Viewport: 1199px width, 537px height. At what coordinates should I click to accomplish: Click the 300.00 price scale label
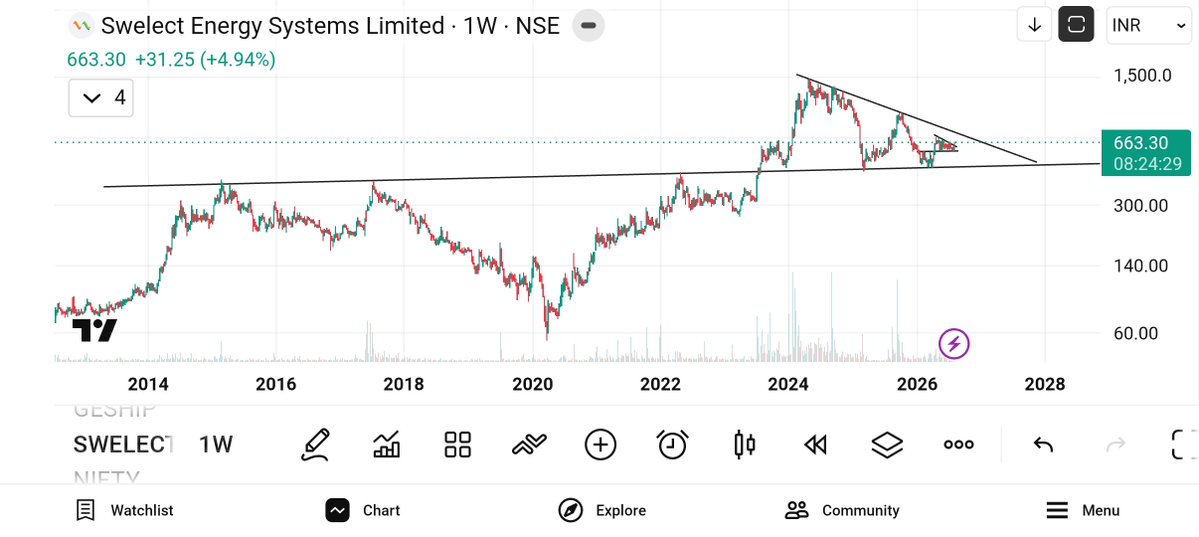(x=1141, y=205)
